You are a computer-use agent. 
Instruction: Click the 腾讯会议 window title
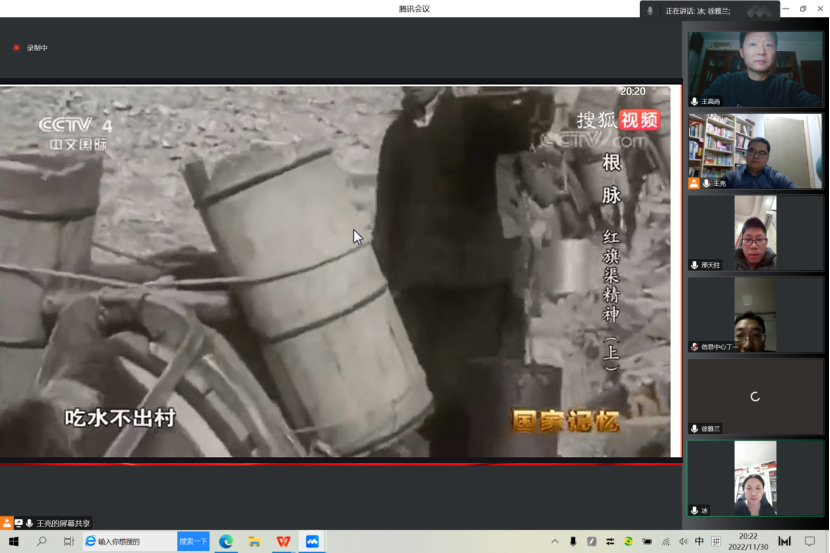(414, 9)
